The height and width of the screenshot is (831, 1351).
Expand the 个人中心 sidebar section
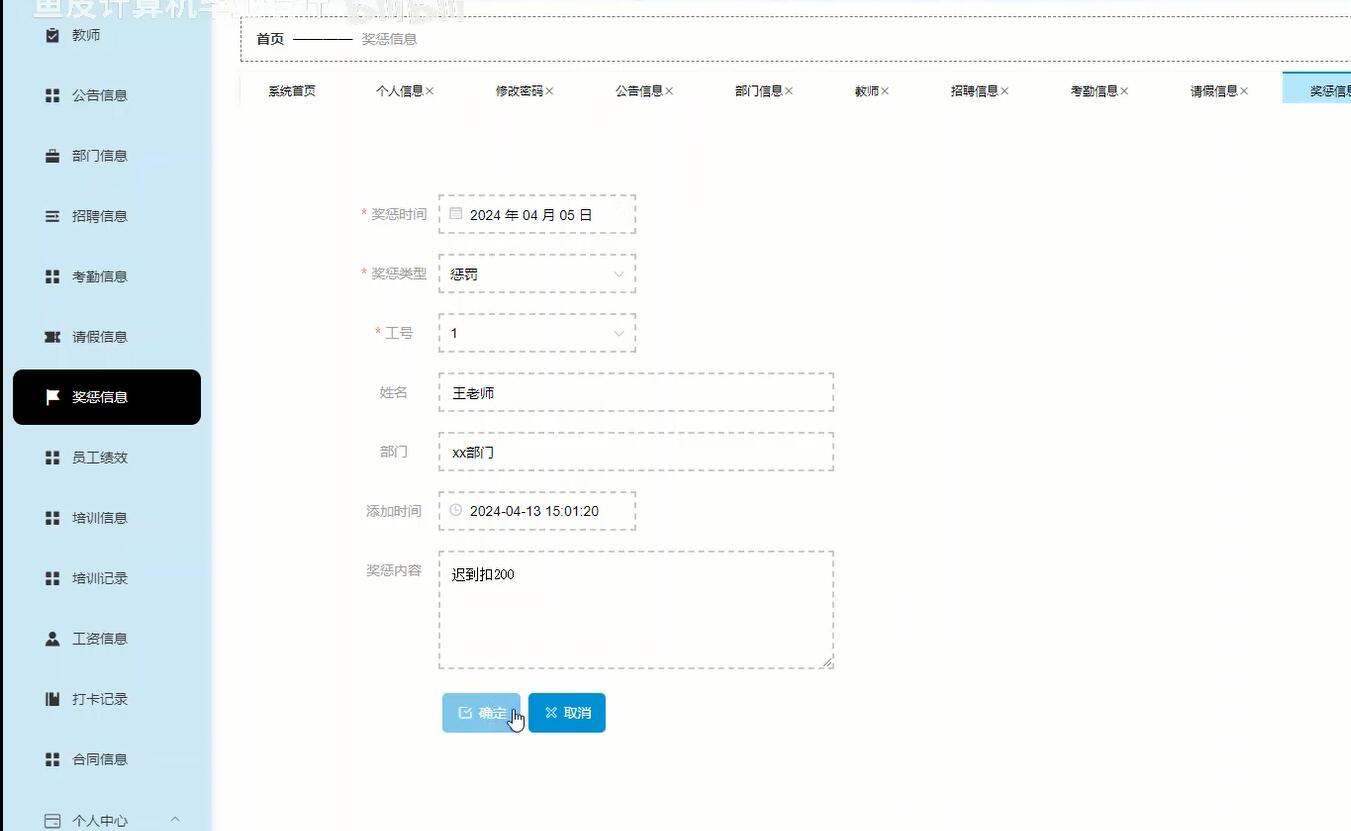coord(175,819)
